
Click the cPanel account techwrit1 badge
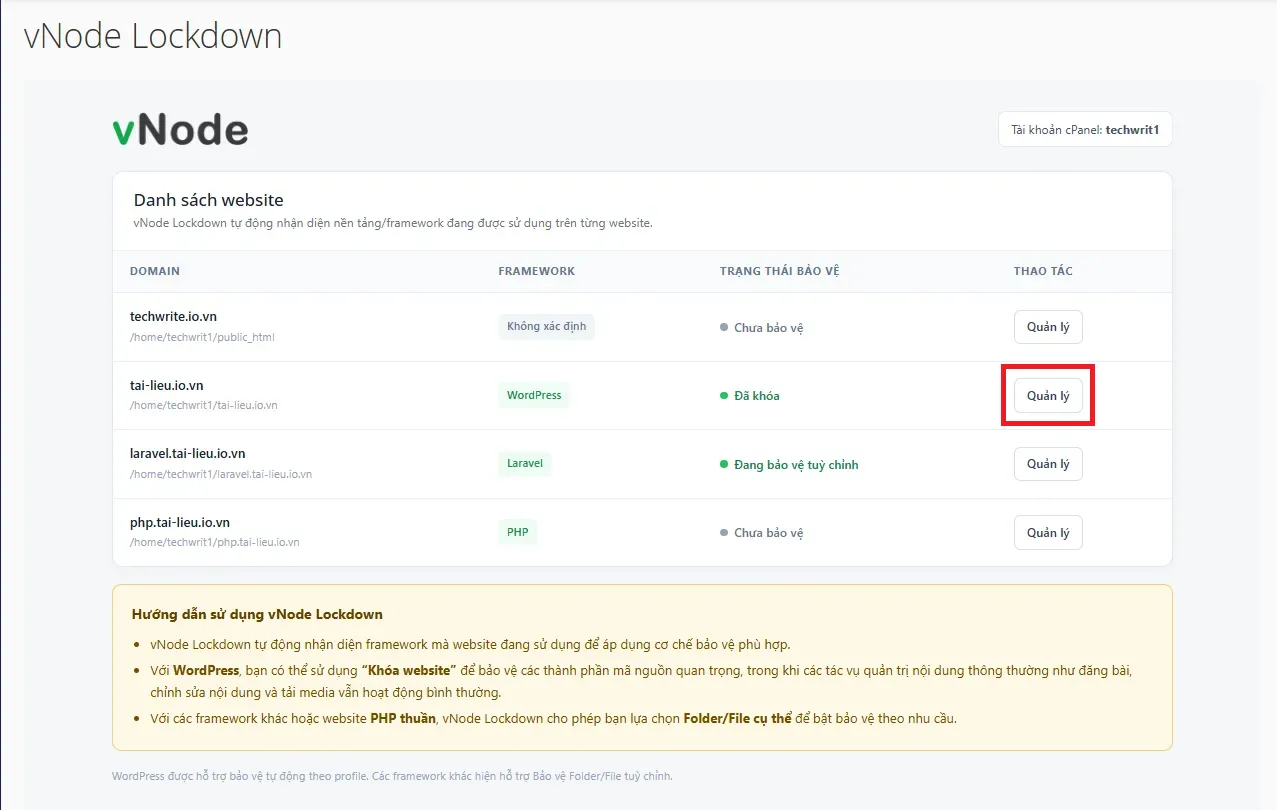1085,130
